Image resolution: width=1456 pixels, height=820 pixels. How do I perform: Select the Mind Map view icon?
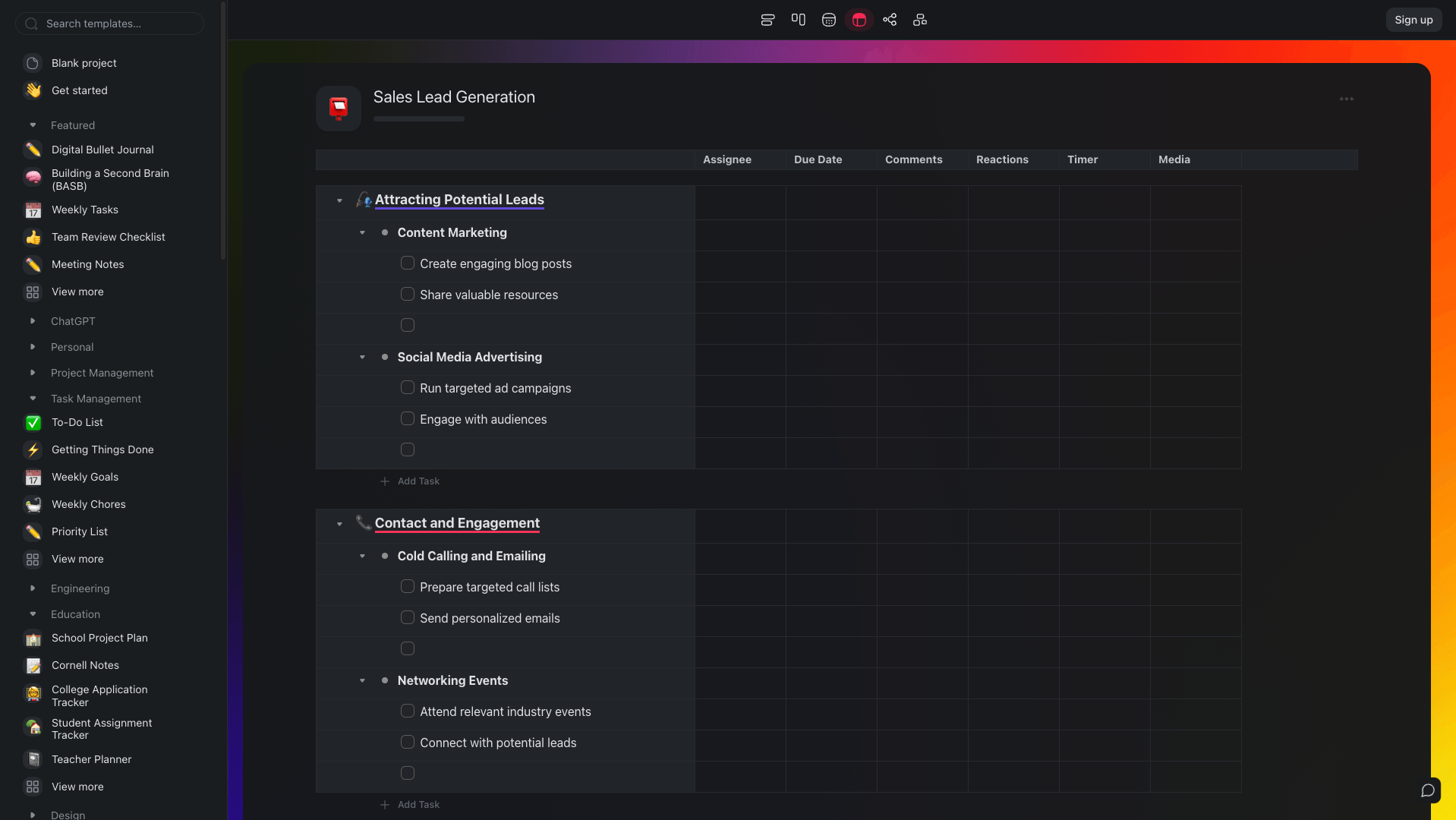point(889,20)
